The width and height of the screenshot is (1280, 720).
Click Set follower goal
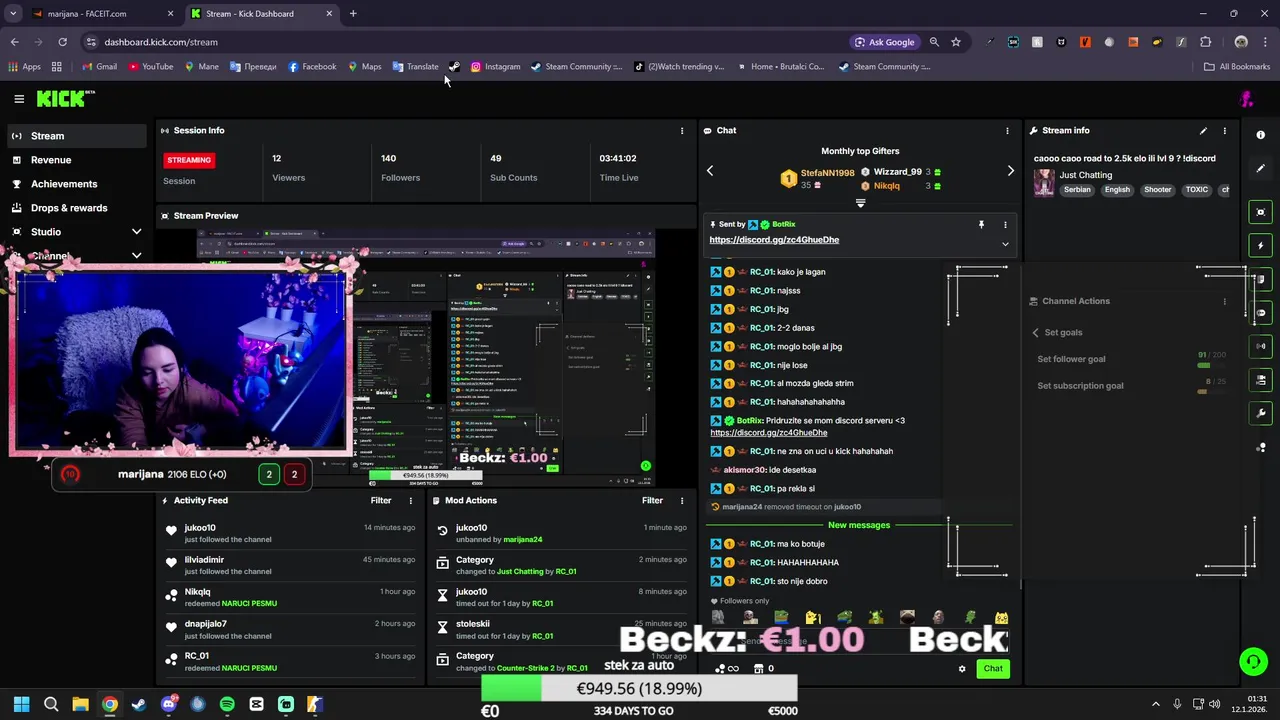(x=1071, y=359)
